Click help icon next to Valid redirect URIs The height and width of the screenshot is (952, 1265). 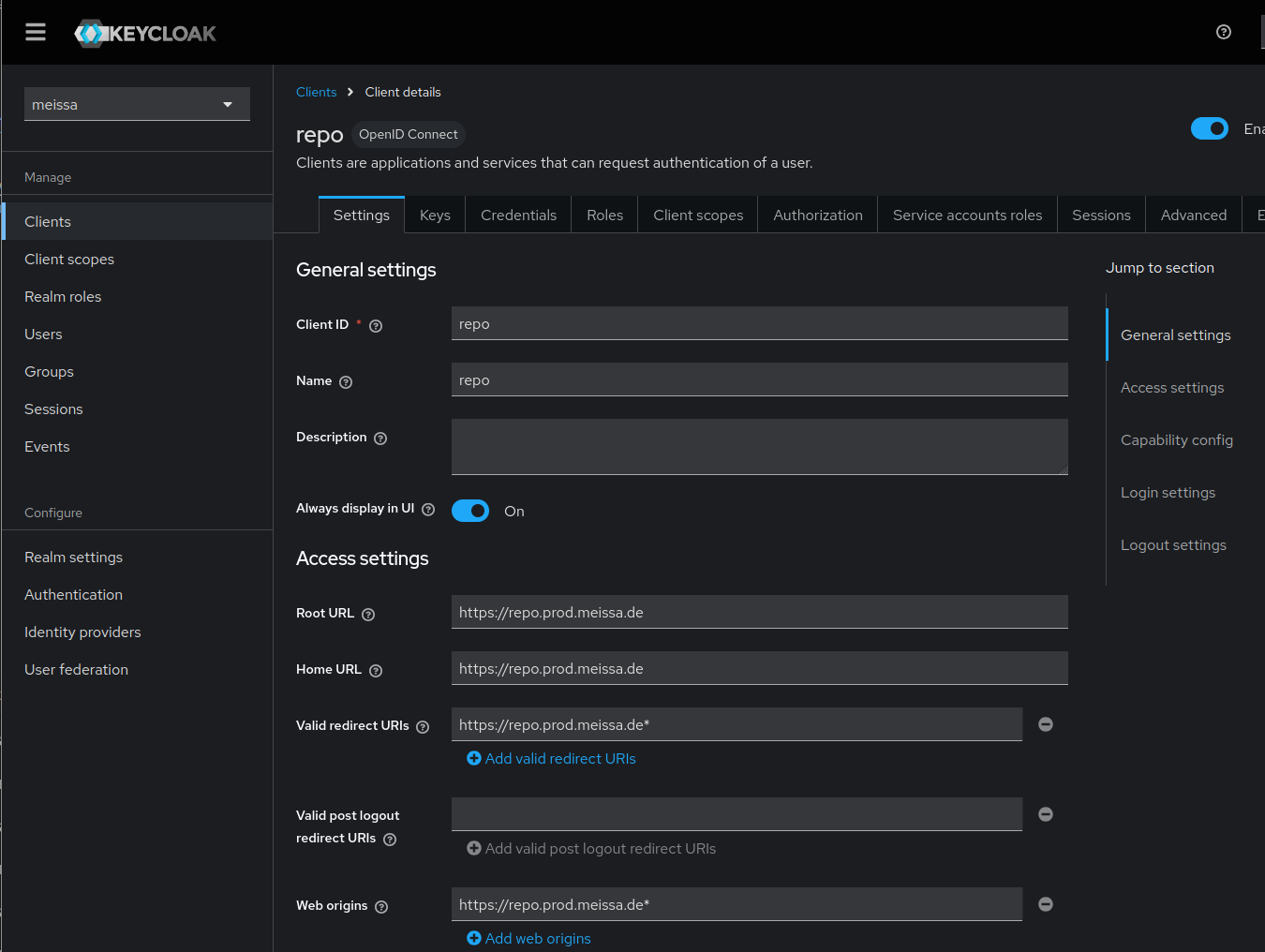423,727
